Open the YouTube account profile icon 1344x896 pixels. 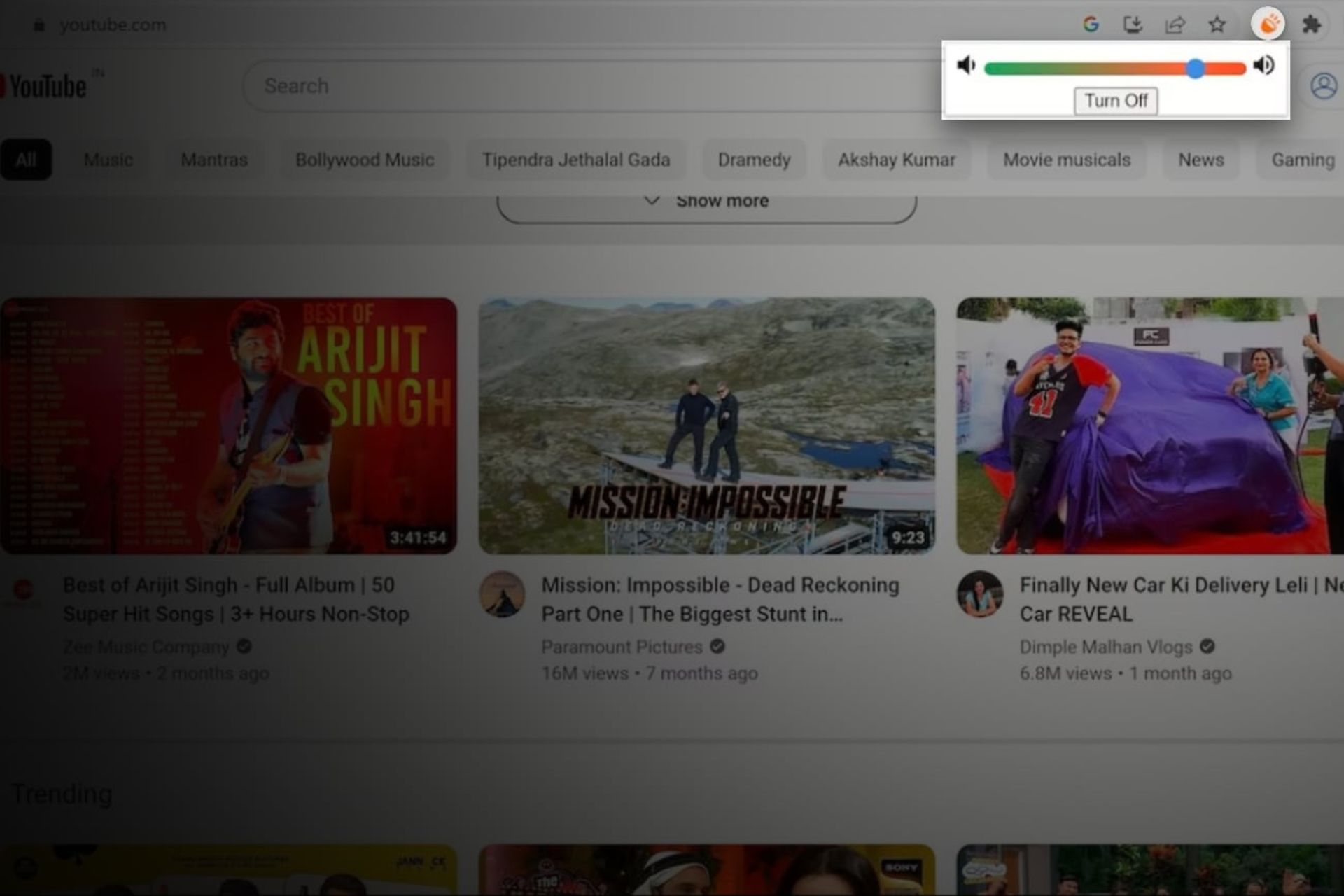tap(1323, 86)
